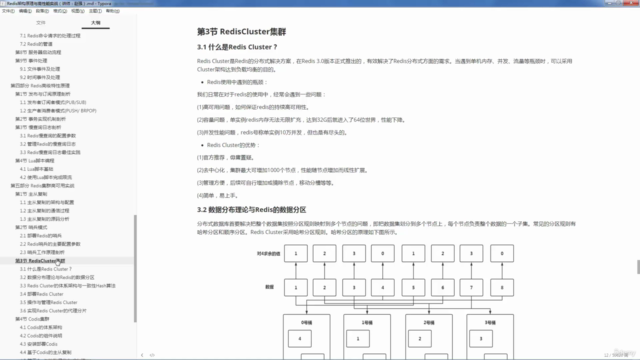
Task: Jump to outline item 7.1 Redis命令请求
Action: 50,36
